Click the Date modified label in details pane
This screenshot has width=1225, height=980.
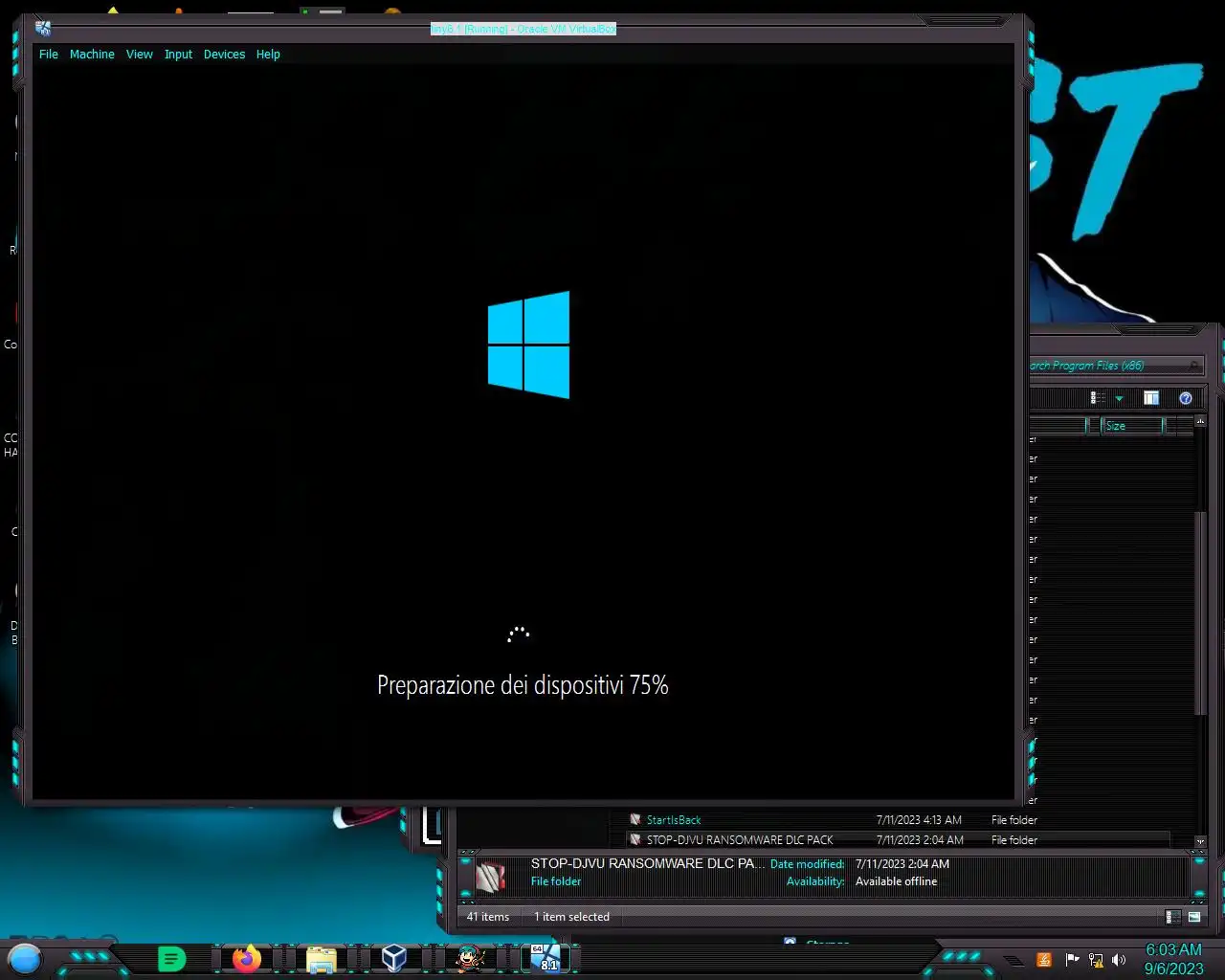pyautogui.click(x=807, y=864)
